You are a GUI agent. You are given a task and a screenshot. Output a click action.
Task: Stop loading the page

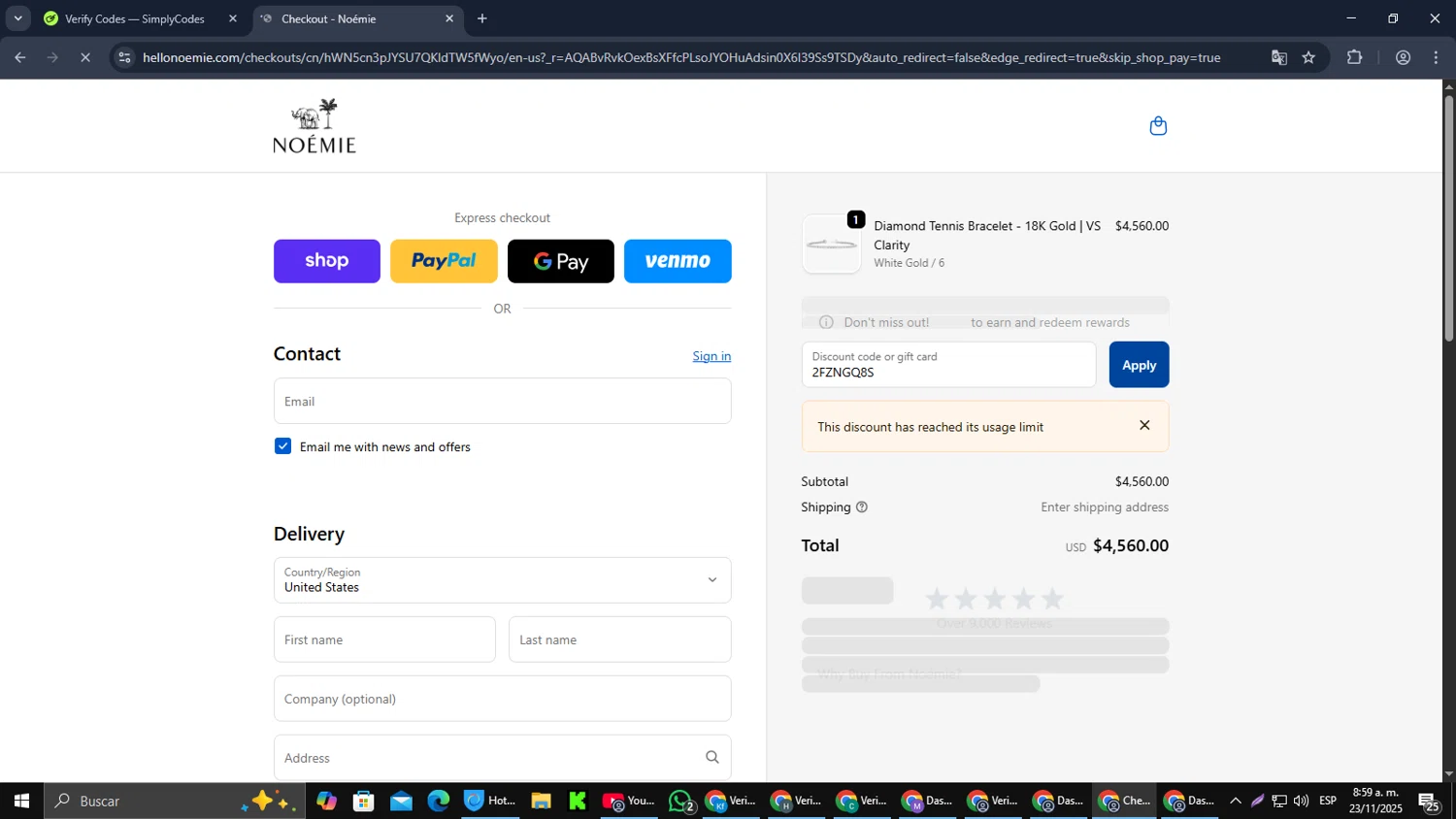click(x=85, y=57)
